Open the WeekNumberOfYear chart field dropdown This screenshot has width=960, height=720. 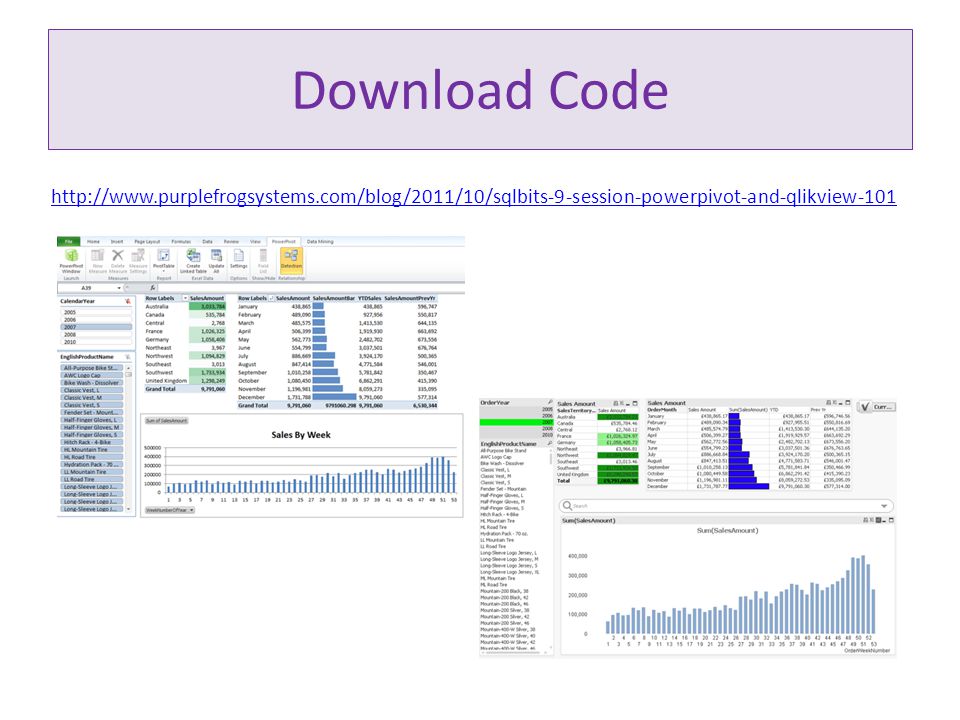192,510
